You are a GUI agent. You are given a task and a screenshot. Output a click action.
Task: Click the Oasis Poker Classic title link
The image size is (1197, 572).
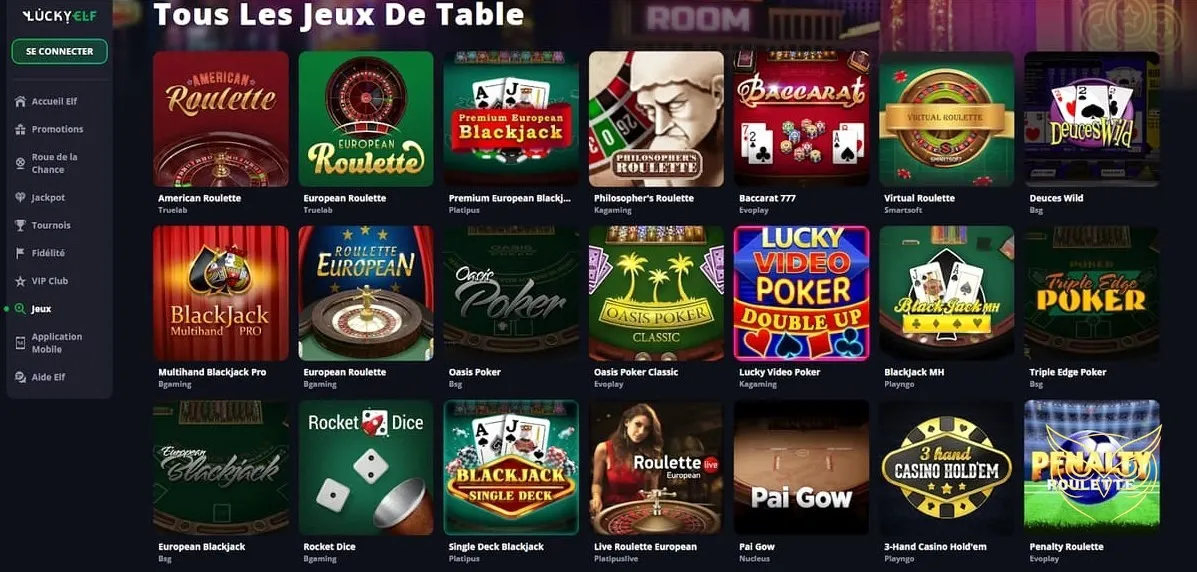[636, 372]
